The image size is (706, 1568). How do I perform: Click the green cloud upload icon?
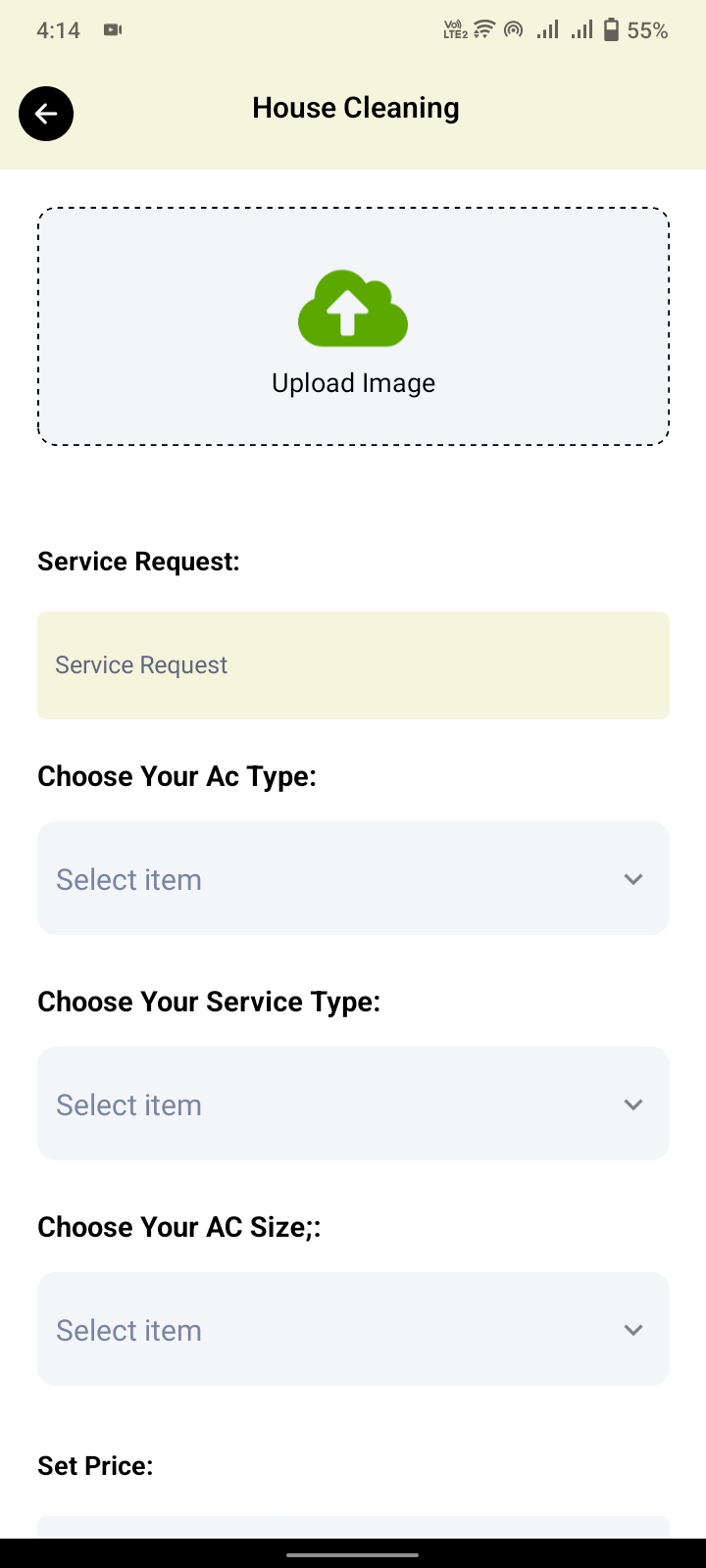pos(353,309)
